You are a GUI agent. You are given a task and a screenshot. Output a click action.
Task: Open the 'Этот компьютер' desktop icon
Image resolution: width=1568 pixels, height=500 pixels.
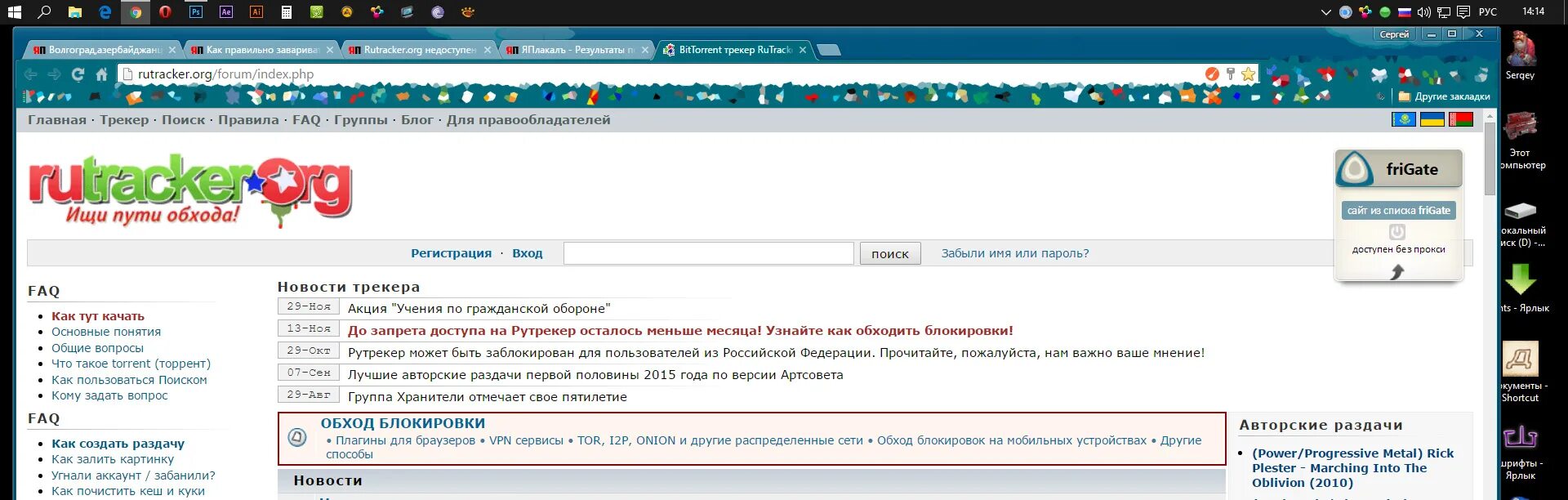pos(1520,141)
